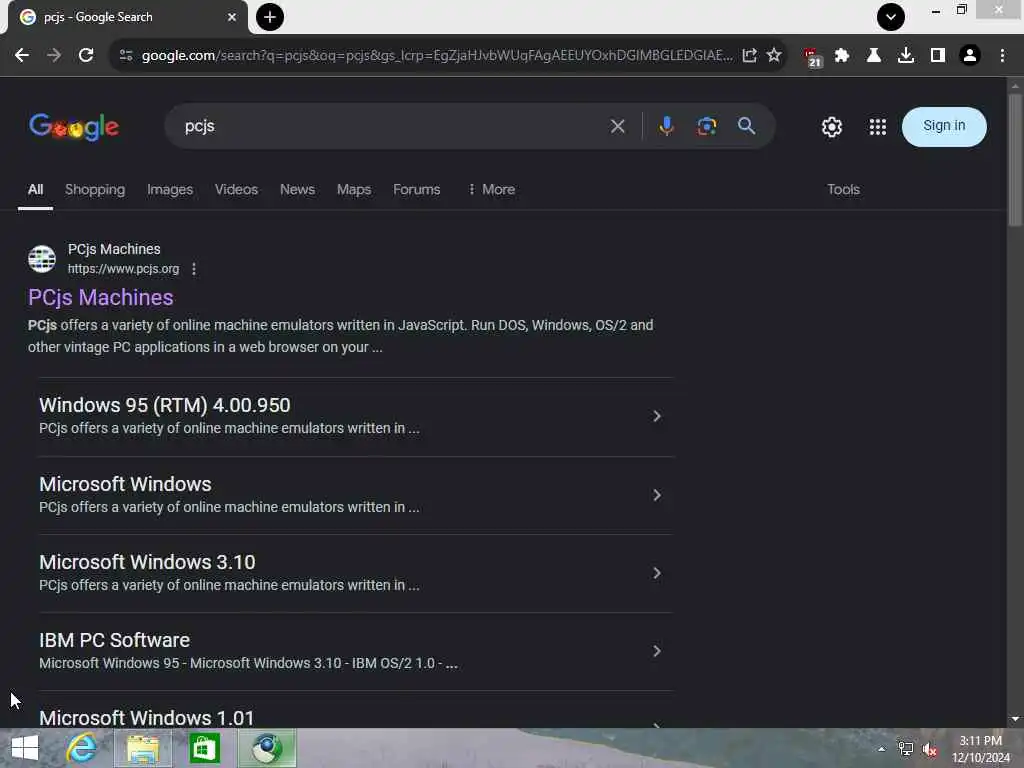The height and width of the screenshot is (768, 1024).
Task: Expand chevron for Windows 95 (RTM) row
Action: click(x=657, y=416)
